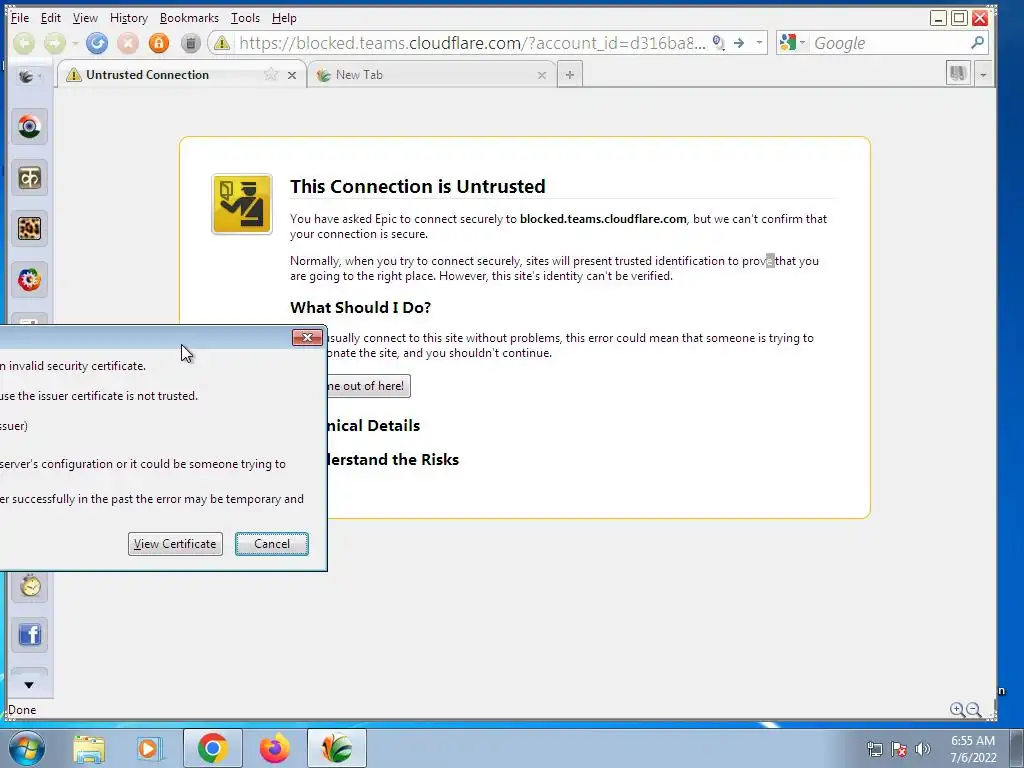This screenshot has height=768, width=1024.
Task: Expand the Understand the Risks section
Action: (x=393, y=460)
